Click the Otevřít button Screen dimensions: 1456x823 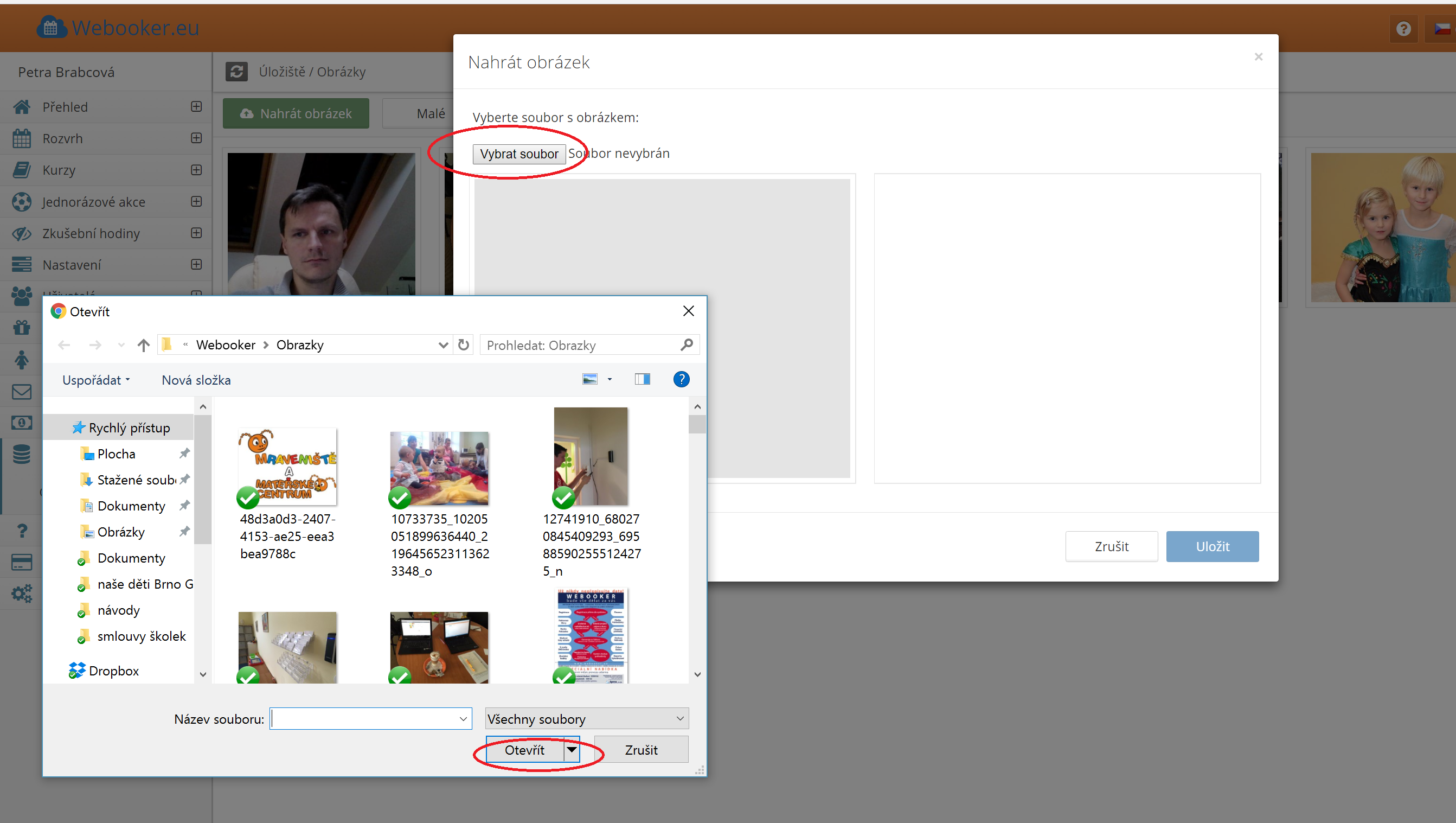524,750
